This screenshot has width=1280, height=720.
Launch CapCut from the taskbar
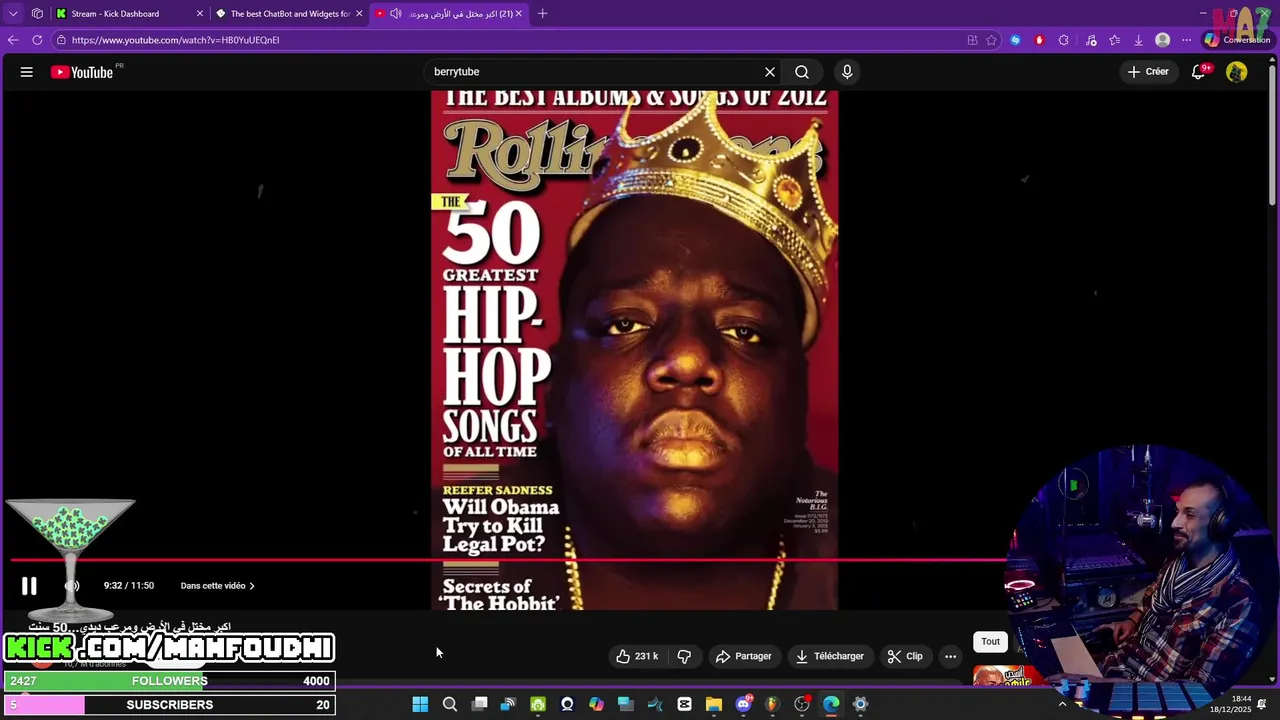coord(684,704)
